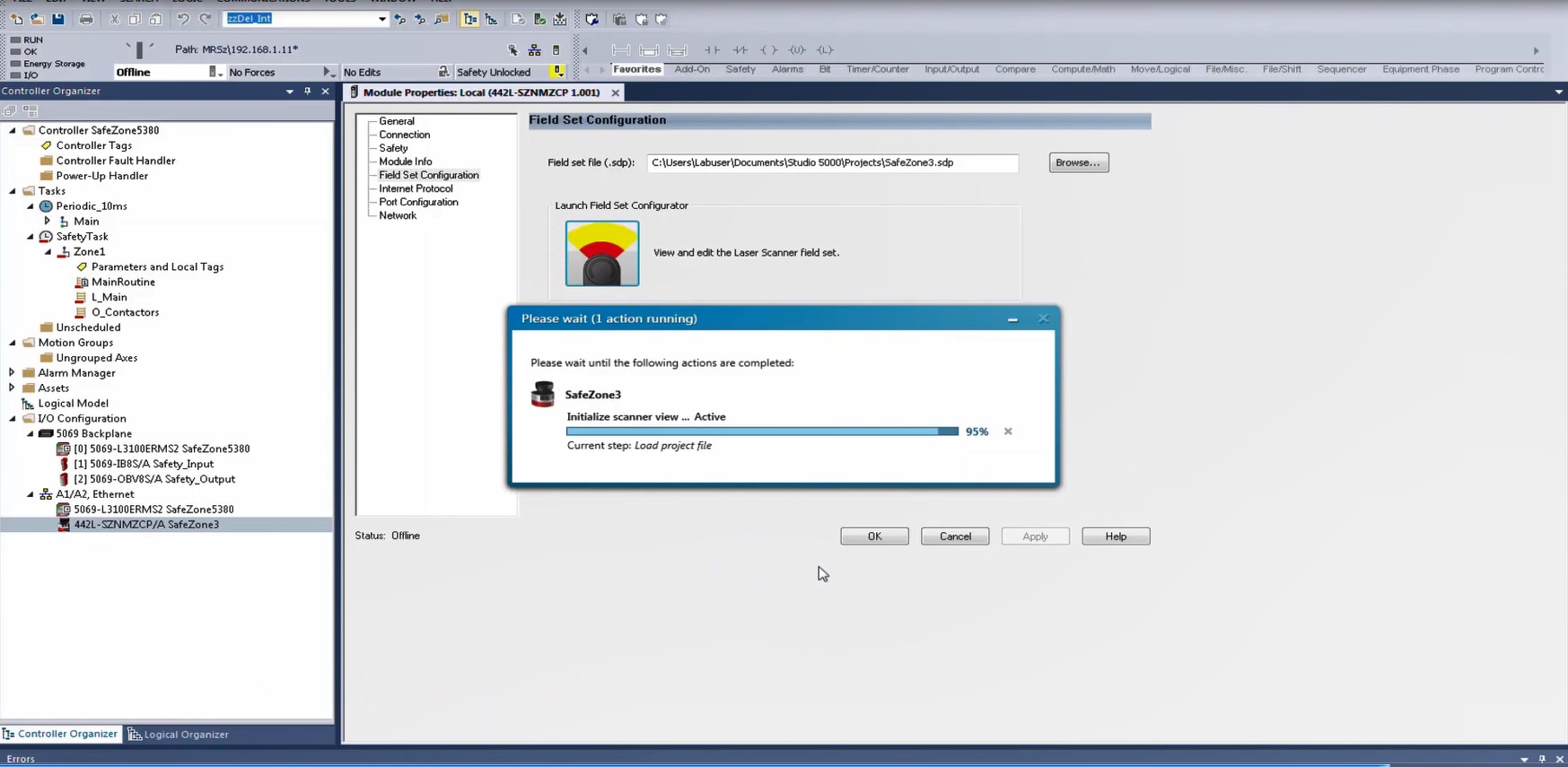Screen dimensions: 1568x767
Task: Click the Who Active network browse icon
Action: 534,50
